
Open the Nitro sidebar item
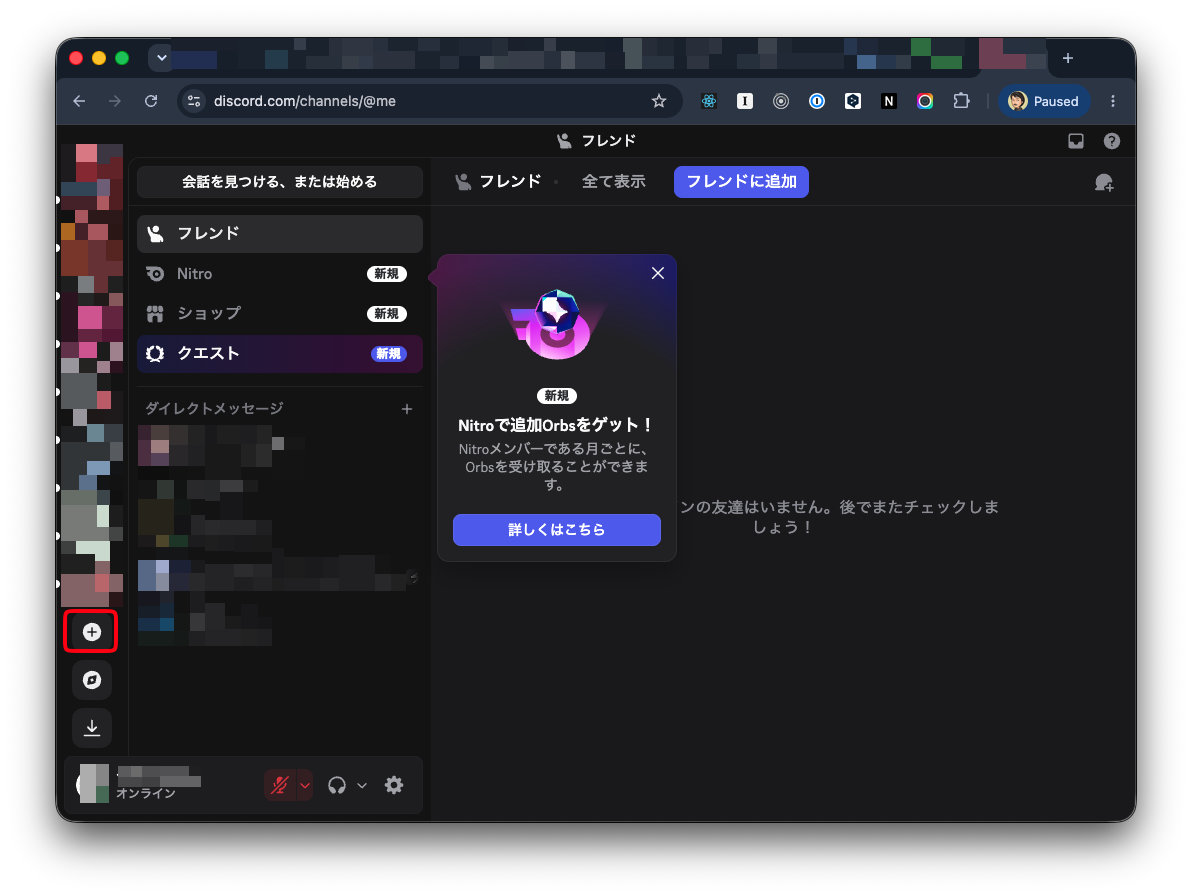click(x=280, y=274)
